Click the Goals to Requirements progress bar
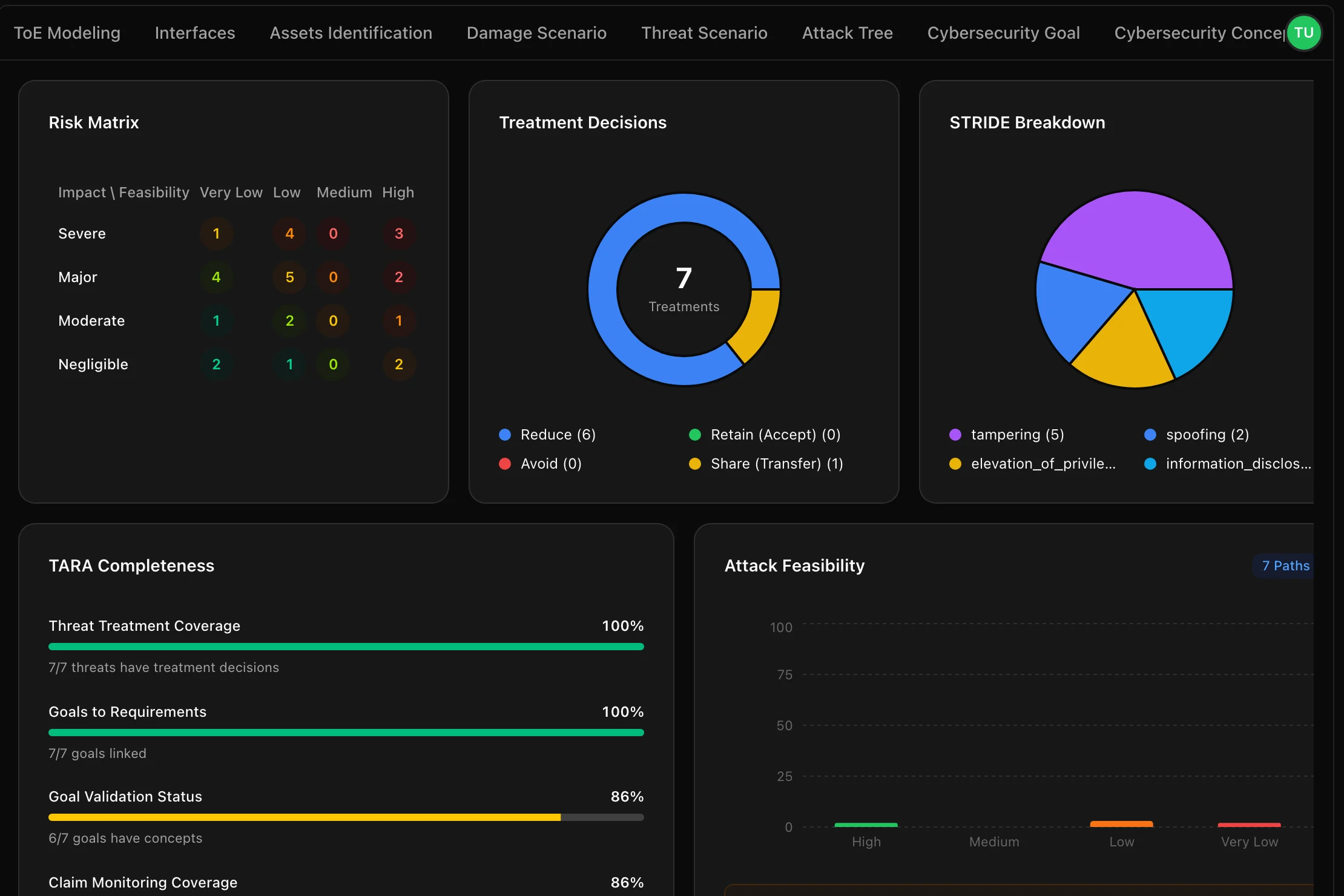Viewport: 1344px width, 896px height. click(x=346, y=733)
